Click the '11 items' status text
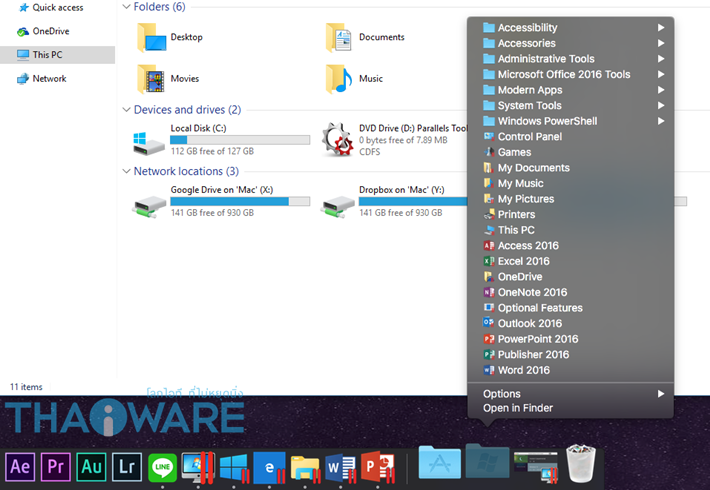The width and height of the screenshot is (710, 490). click(26, 387)
